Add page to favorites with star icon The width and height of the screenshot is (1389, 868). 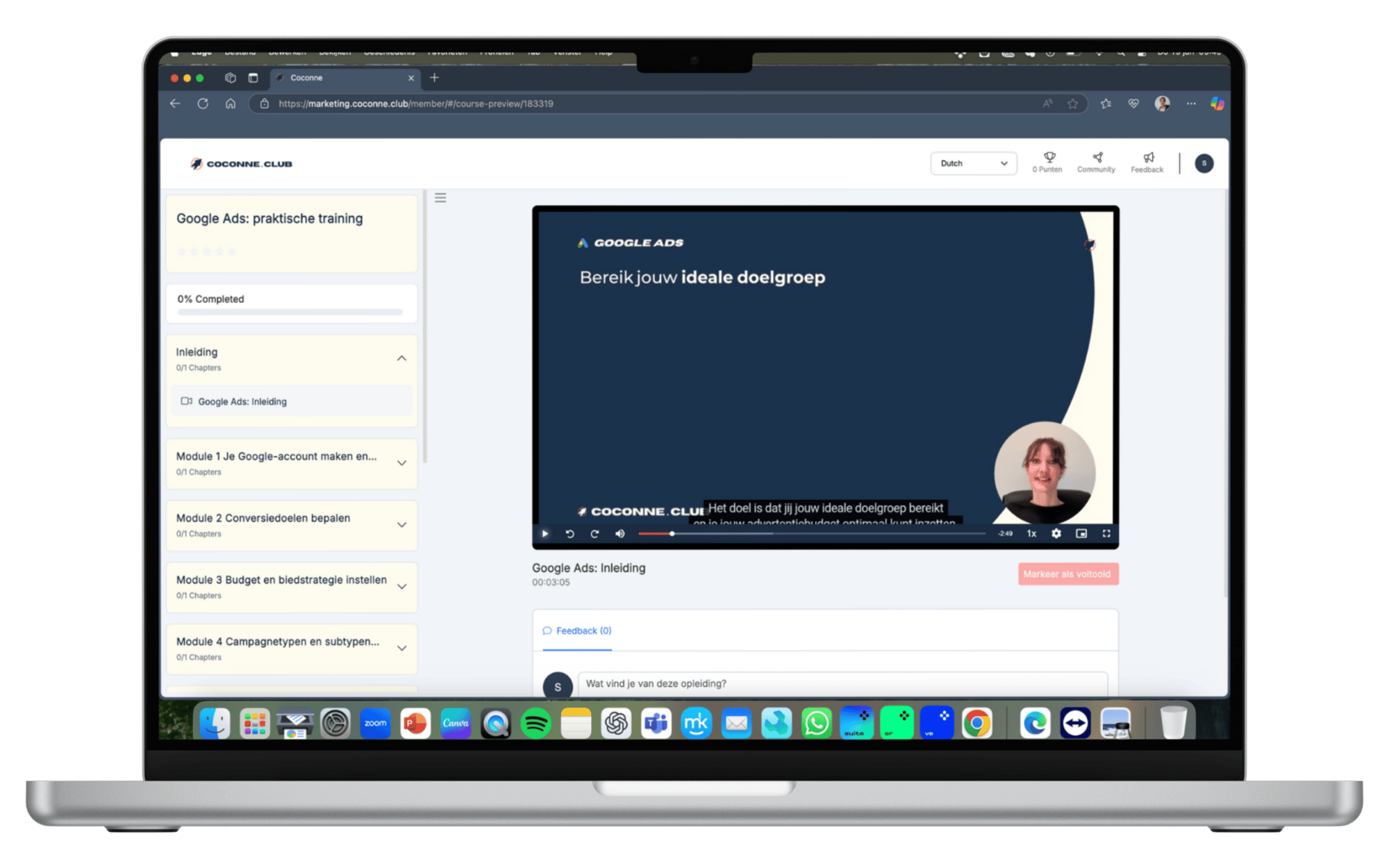(1073, 103)
